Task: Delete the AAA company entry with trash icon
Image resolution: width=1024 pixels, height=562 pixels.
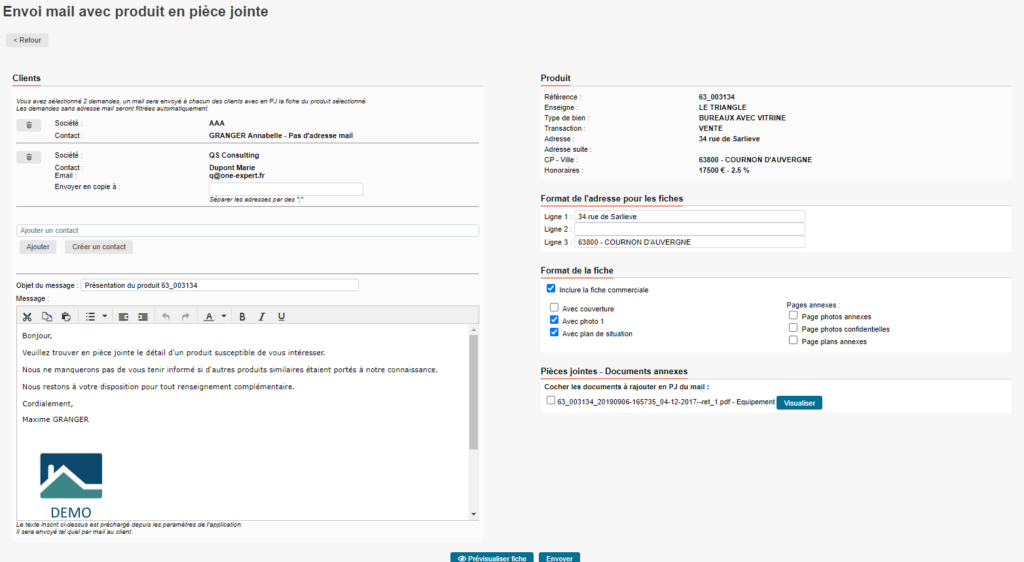Action: pyautogui.click(x=29, y=125)
